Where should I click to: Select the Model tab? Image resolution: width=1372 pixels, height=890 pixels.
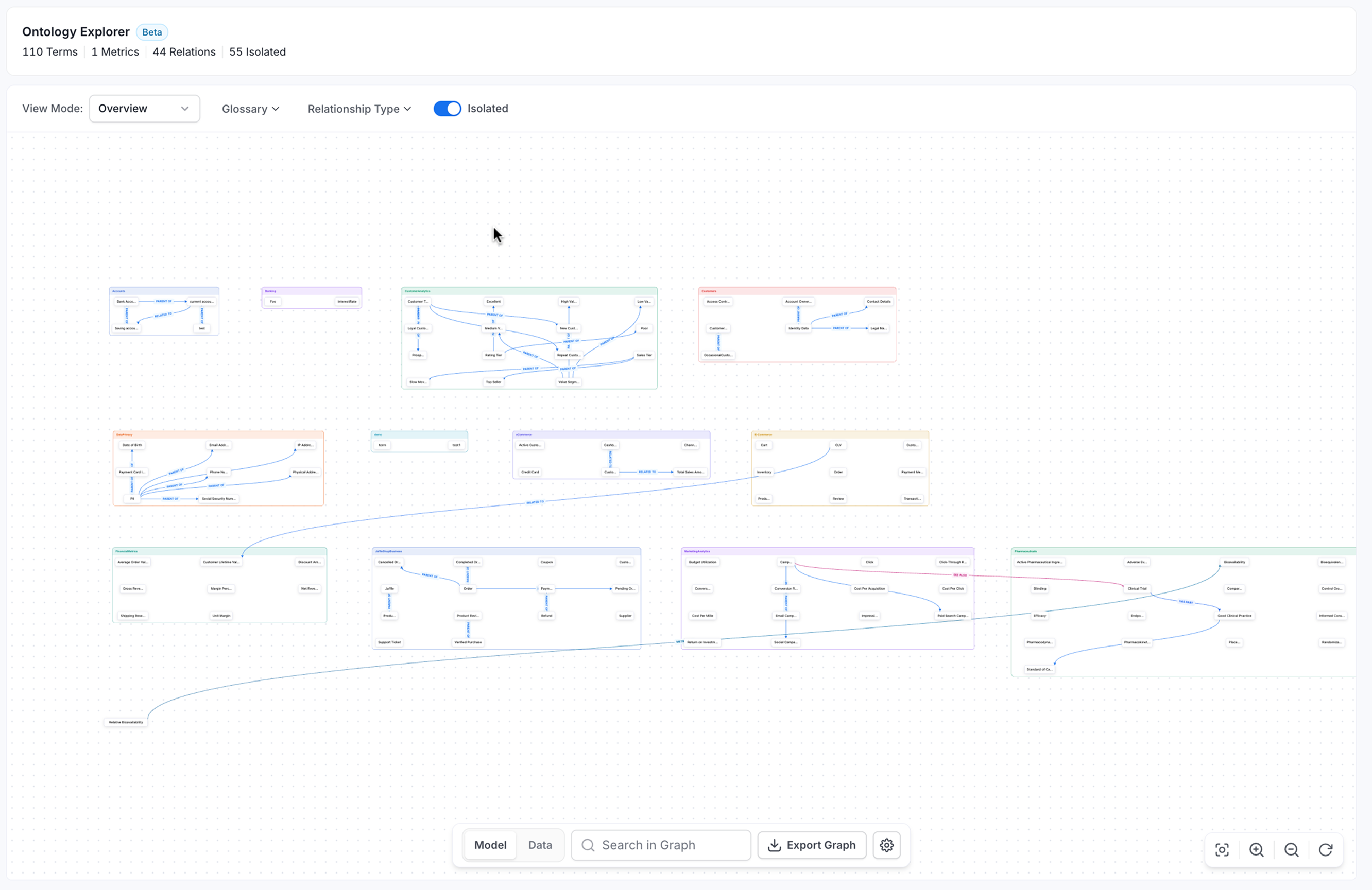491,845
